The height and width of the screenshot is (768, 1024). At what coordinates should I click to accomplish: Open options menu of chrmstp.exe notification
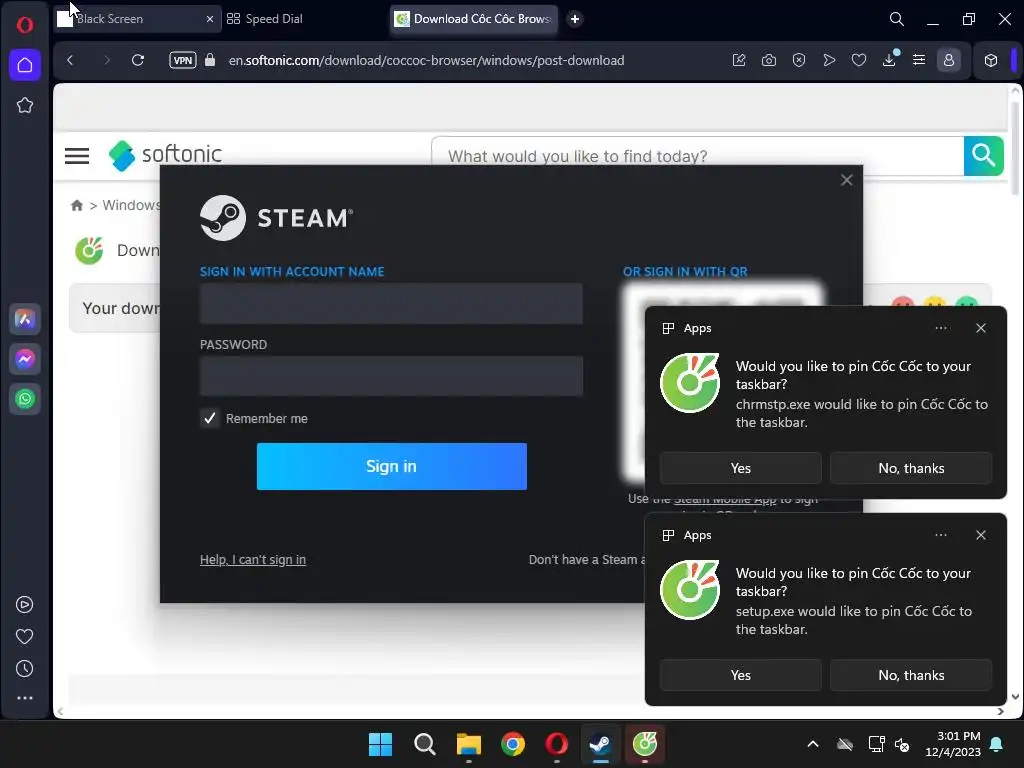[940, 328]
